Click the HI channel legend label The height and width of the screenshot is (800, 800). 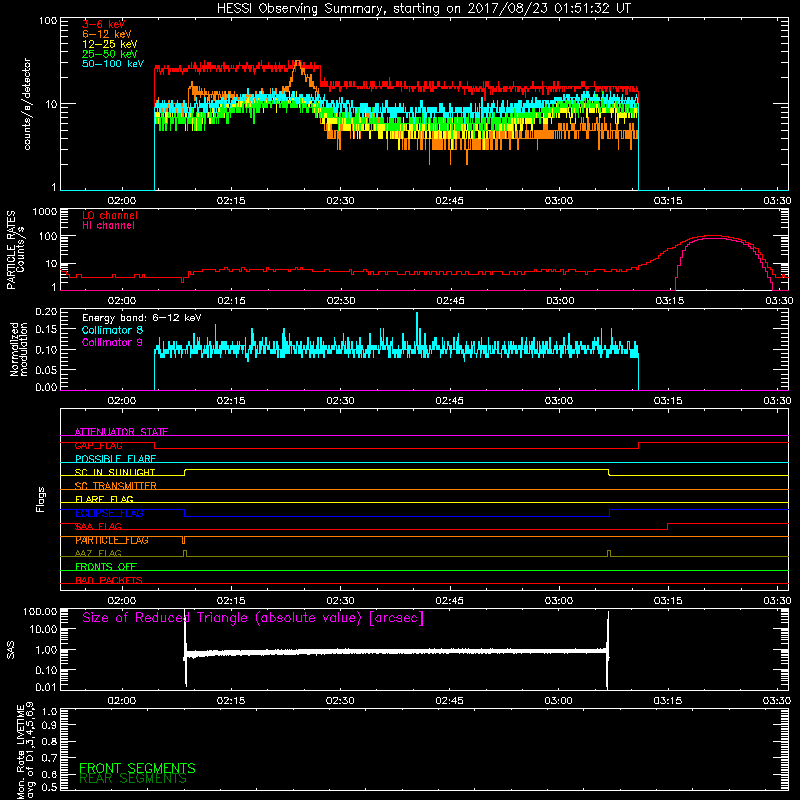tap(108, 226)
